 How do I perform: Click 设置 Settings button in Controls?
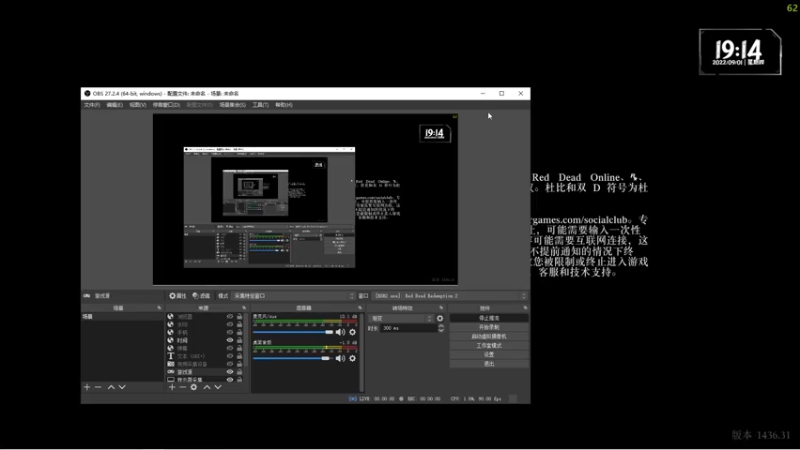pyautogui.click(x=489, y=355)
